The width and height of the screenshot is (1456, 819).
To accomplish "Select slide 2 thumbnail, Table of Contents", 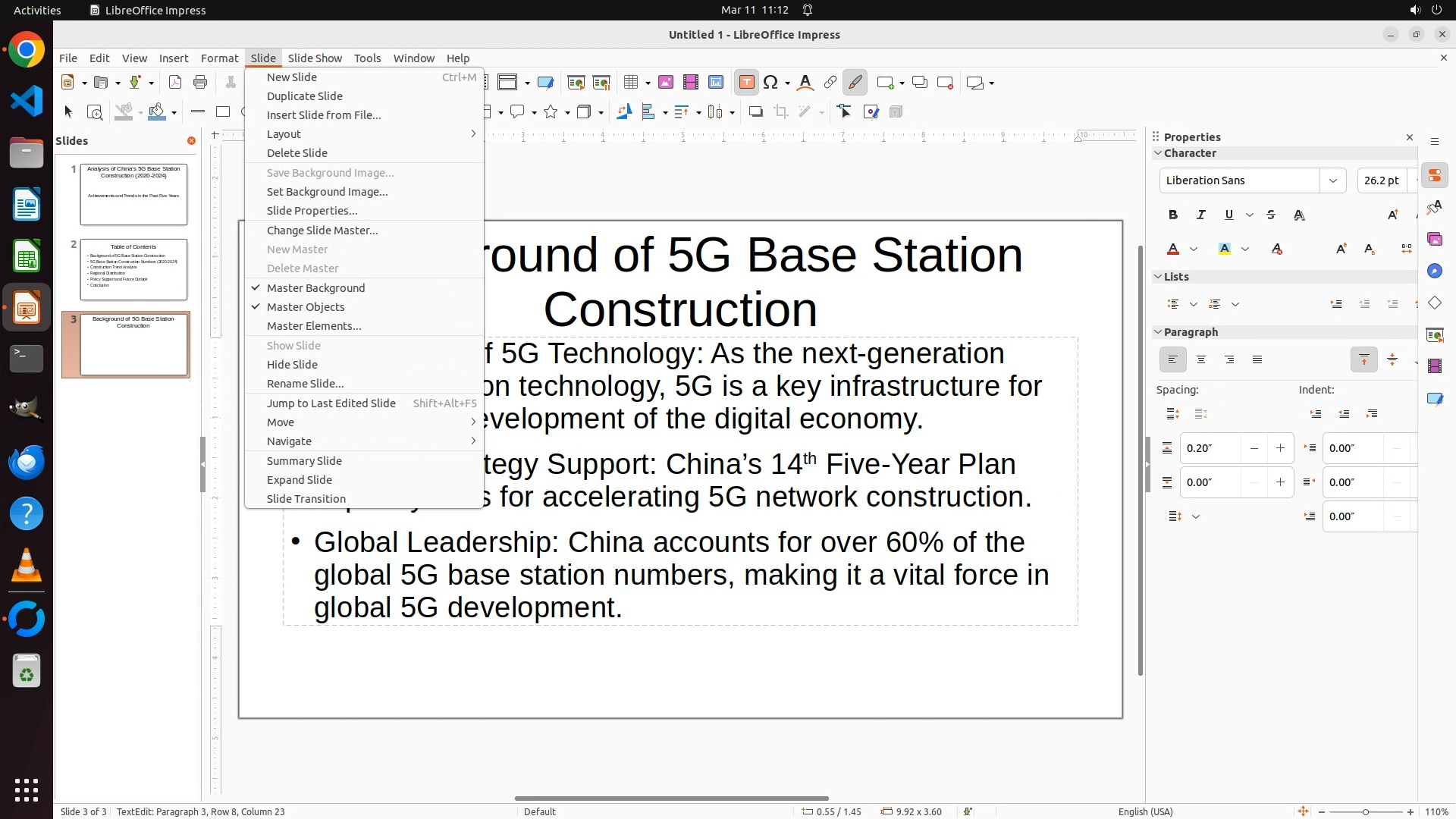I will tap(133, 269).
